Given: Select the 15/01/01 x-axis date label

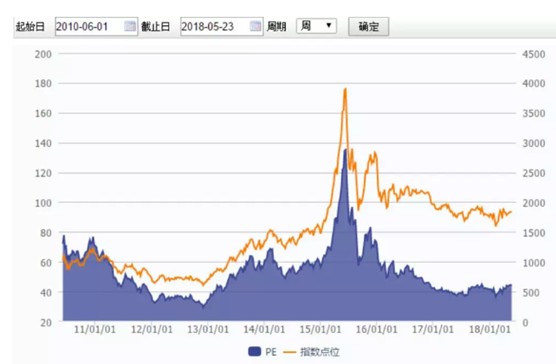Looking at the screenshot, I should [320, 329].
